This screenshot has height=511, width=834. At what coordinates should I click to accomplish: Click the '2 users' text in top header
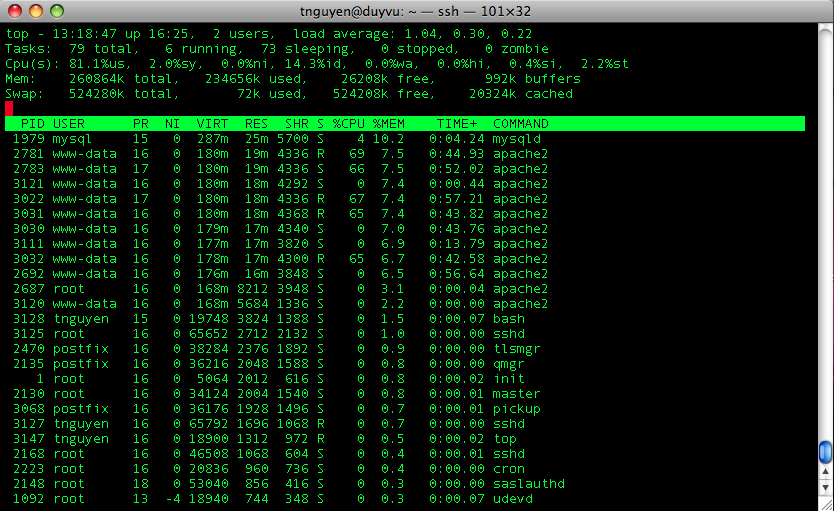[242, 34]
